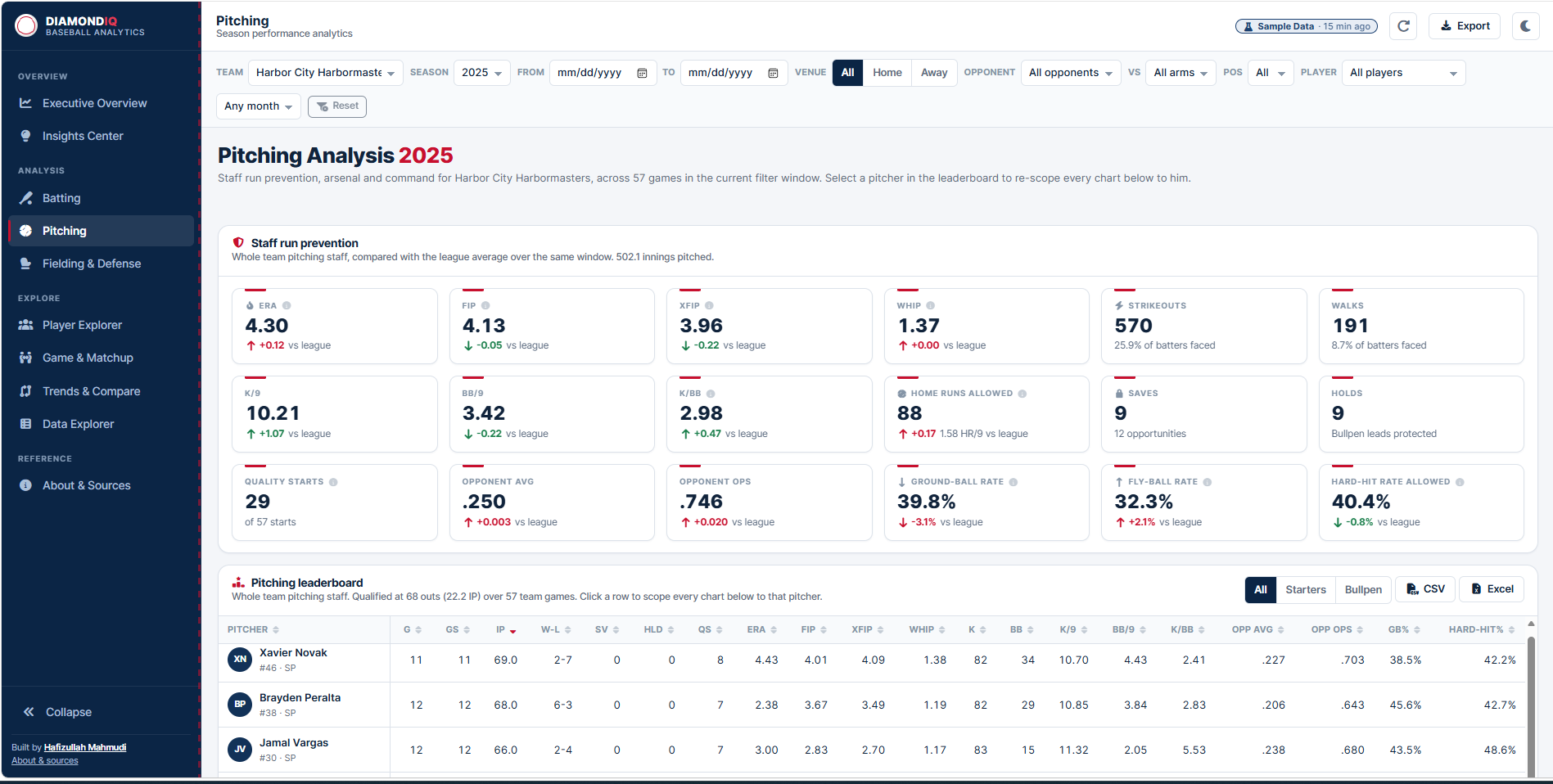Screen dimensions: 1553x784
Task: Expand the All opponents dropdown
Action: [x=1071, y=73]
